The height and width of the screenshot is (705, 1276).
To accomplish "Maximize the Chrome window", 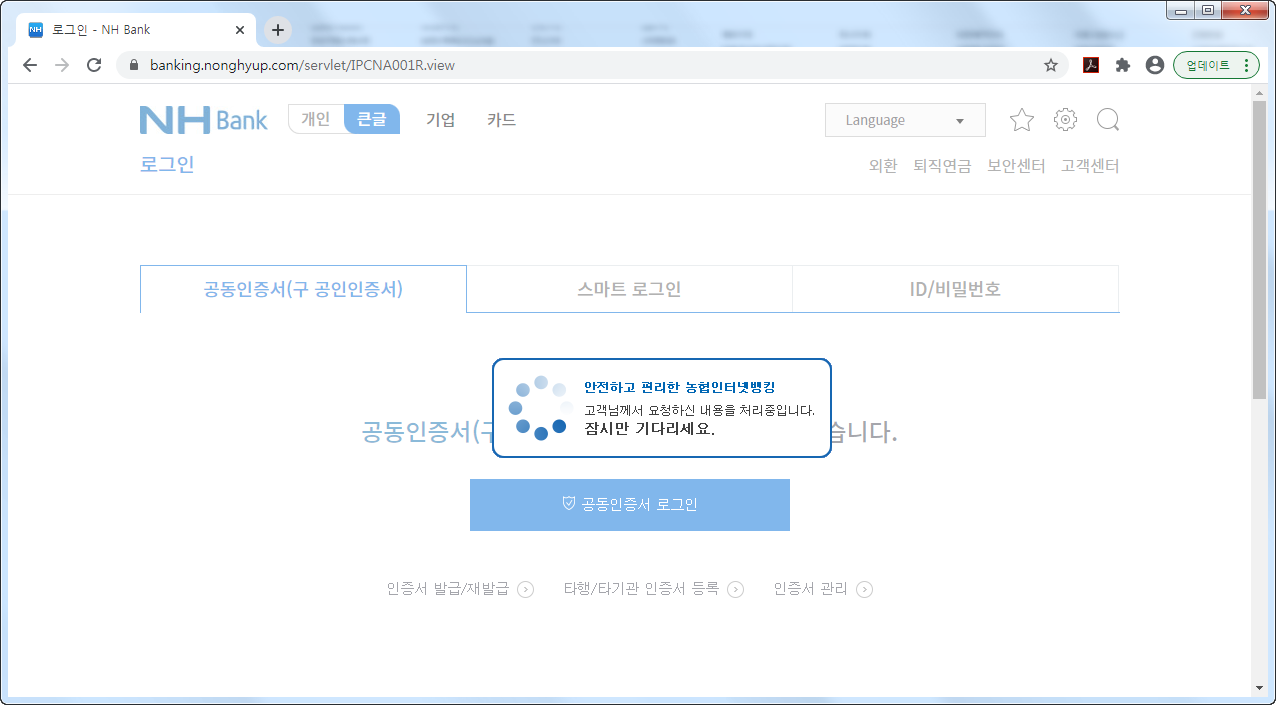I will point(1208,10).
